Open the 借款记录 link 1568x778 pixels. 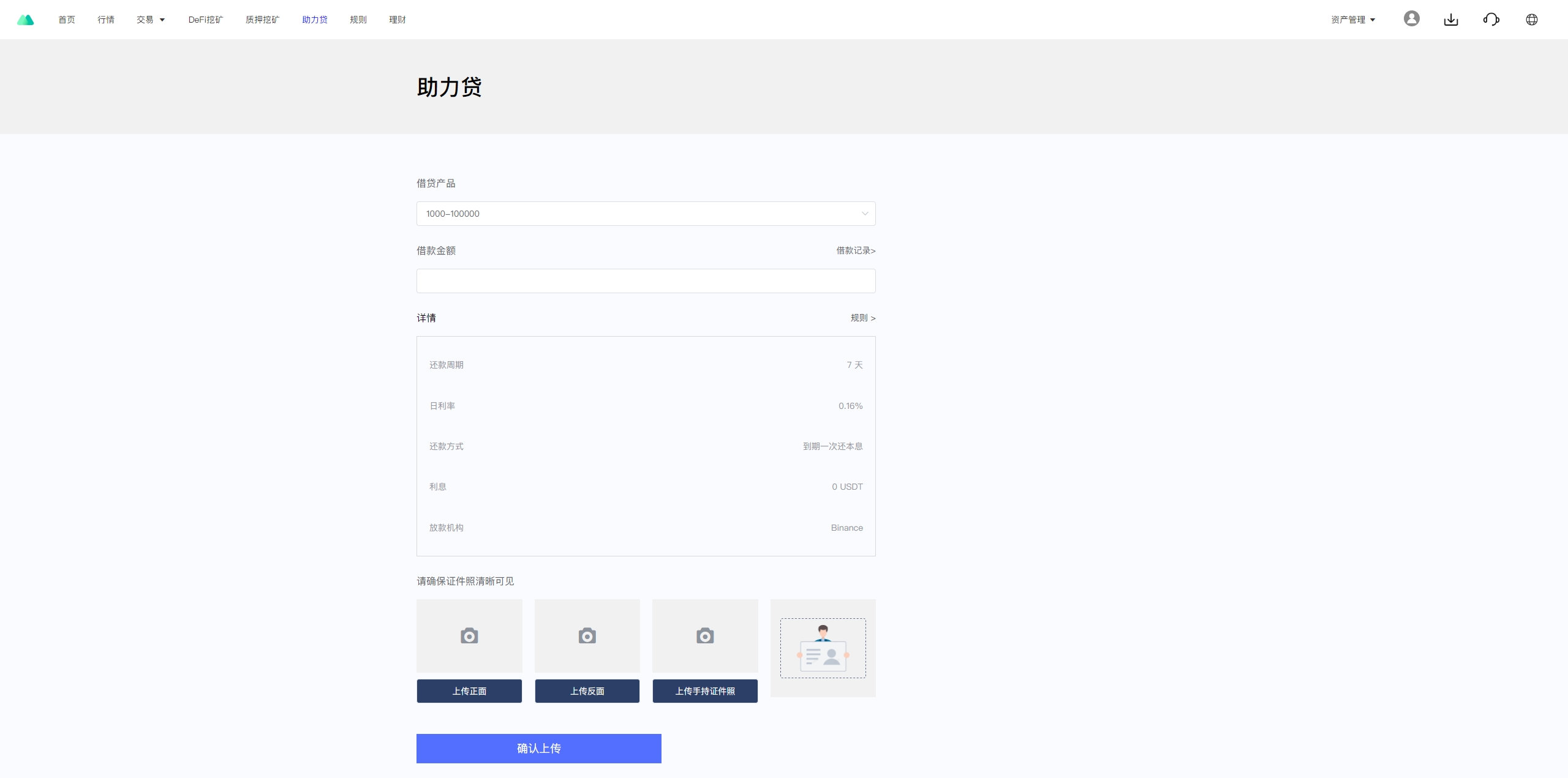click(856, 250)
